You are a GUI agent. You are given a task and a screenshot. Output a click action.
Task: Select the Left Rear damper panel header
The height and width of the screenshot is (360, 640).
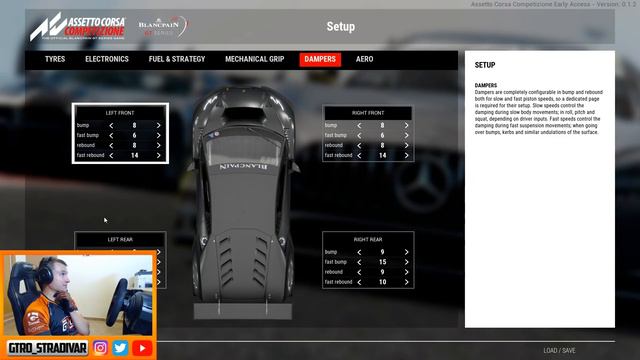pyautogui.click(x=120, y=240)
